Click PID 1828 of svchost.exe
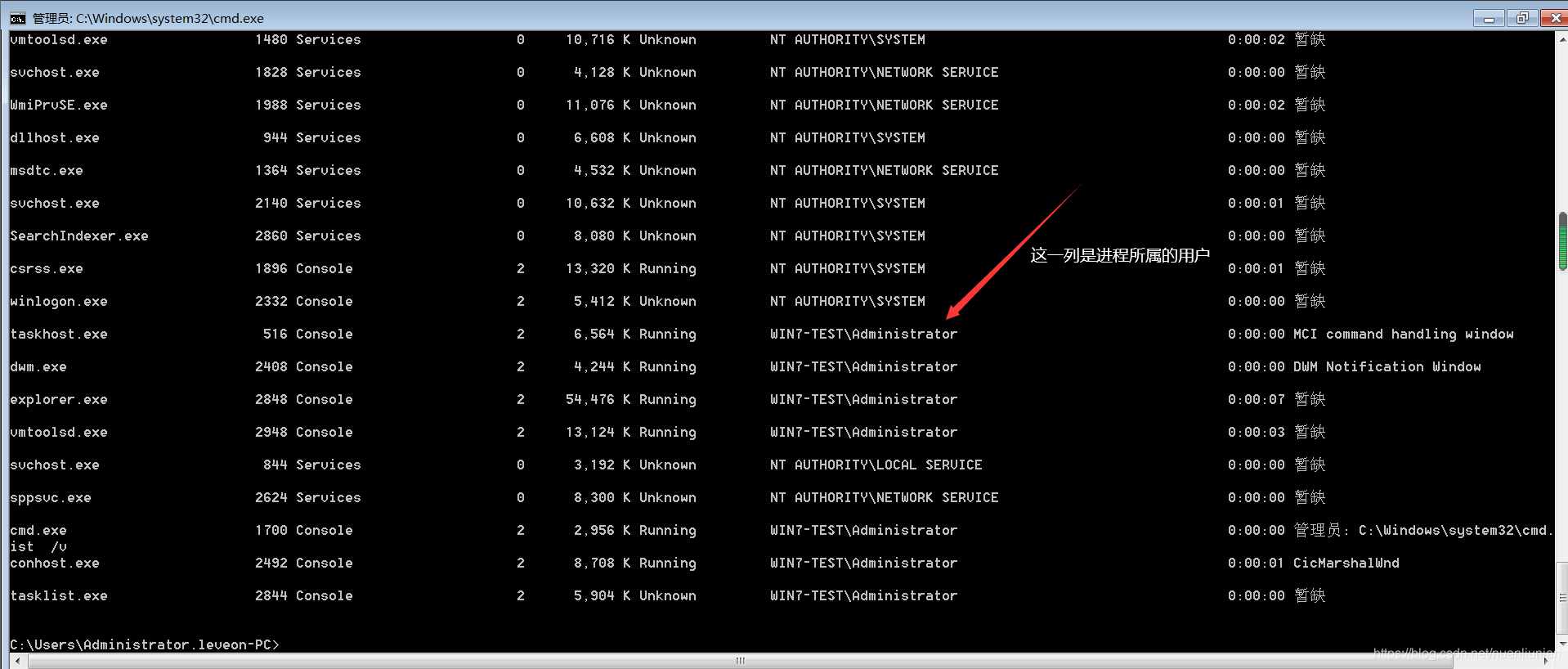Image resolution: width=1568 pixels, height=669 pixels. click(x=271, y=72)
